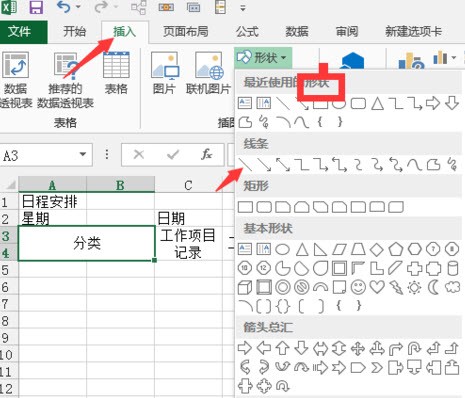Select column C header

coord(188,185)
